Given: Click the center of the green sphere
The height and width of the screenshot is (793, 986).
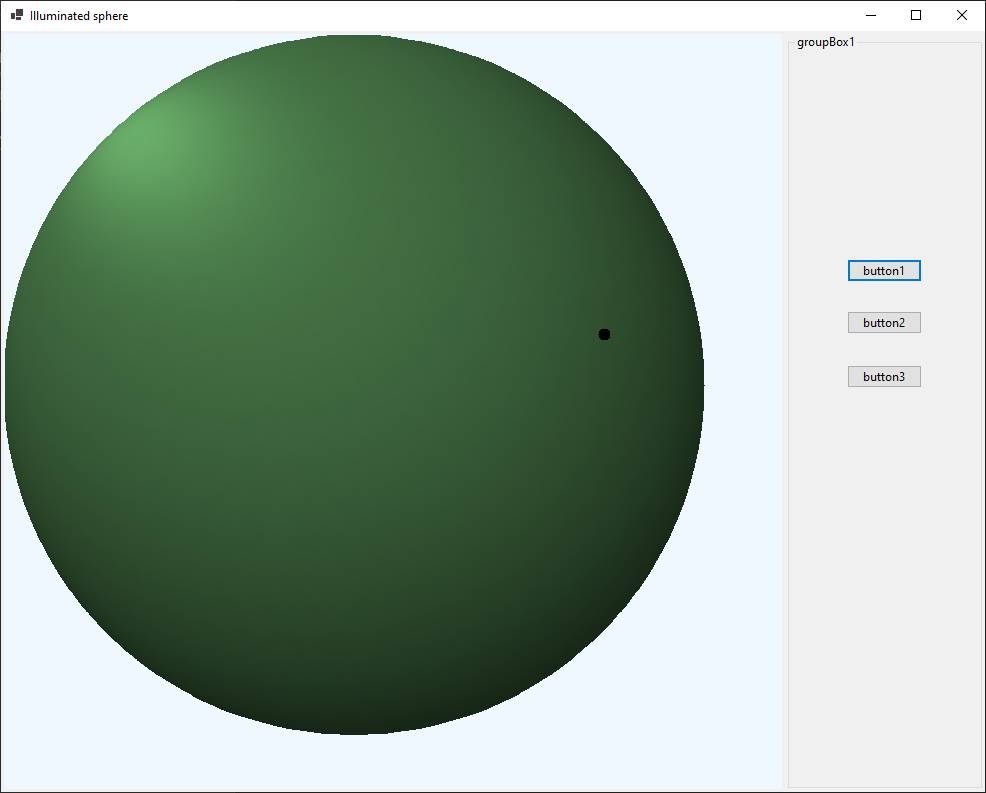Looking at the screenshot, I should point(354,385).
